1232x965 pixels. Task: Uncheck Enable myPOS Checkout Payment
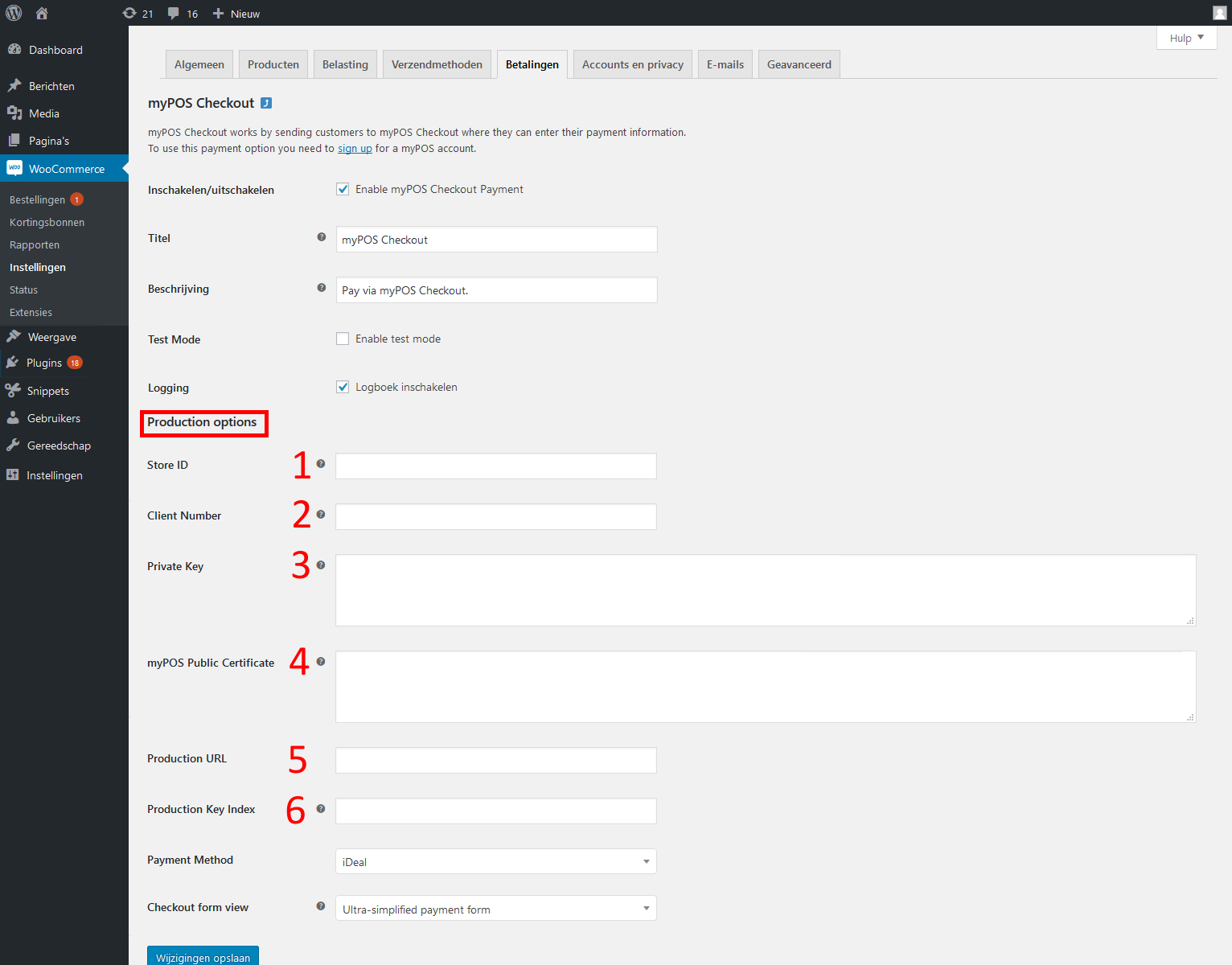343,190
